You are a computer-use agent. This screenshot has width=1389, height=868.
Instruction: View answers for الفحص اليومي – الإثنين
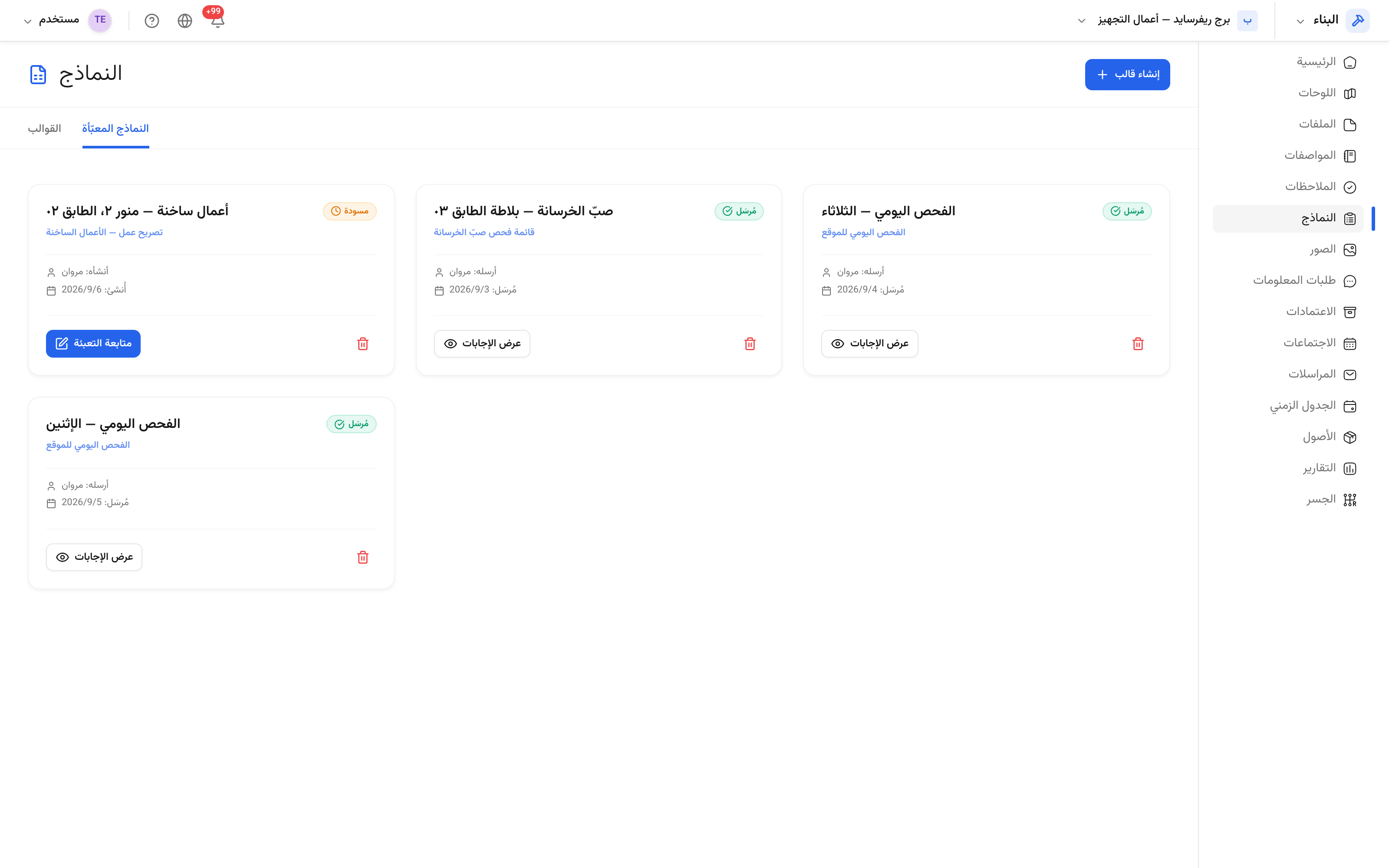[94, 557]
